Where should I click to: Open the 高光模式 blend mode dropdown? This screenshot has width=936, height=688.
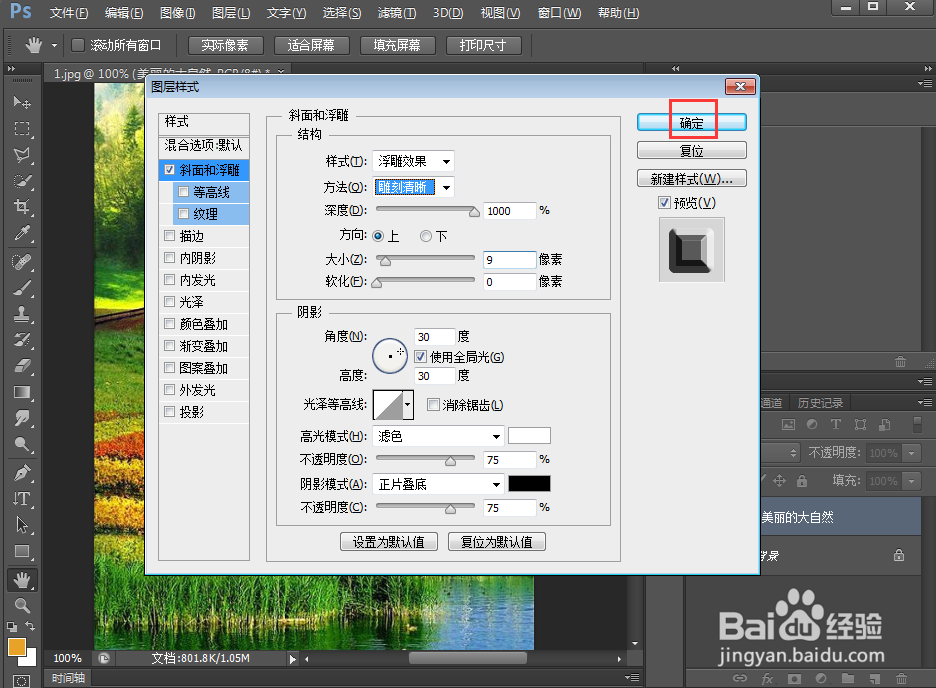tap(437, 435)
